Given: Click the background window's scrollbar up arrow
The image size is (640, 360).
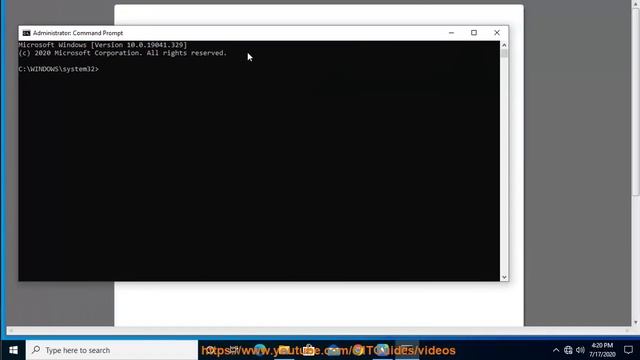Looking at the screenshot, I should click(x=636, y=3).
